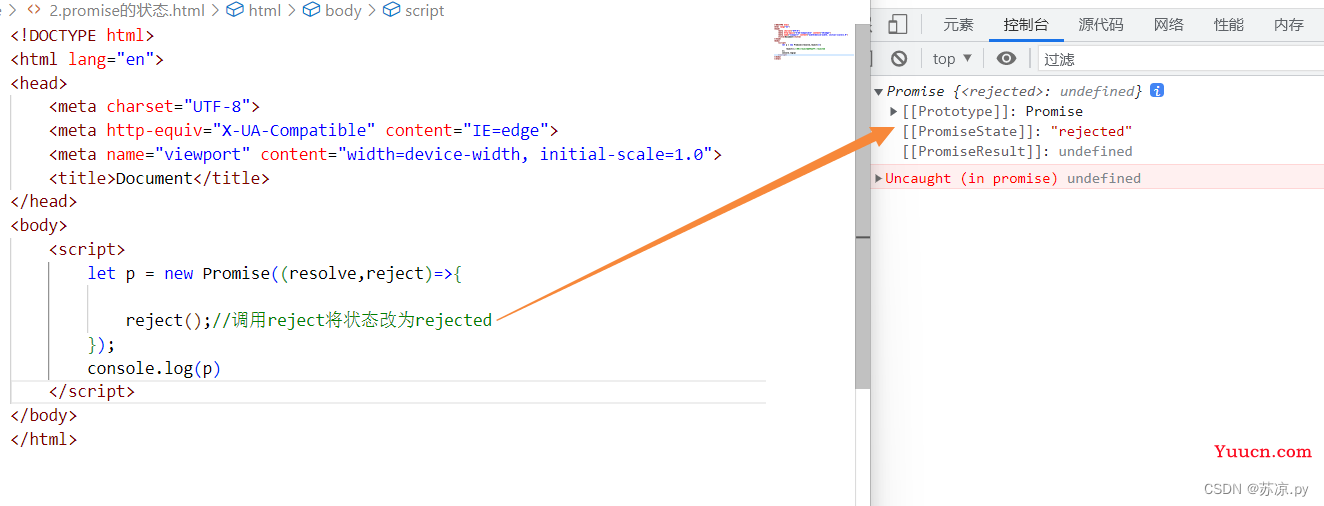Click the <title>Document</title> line

click(159, 178)
